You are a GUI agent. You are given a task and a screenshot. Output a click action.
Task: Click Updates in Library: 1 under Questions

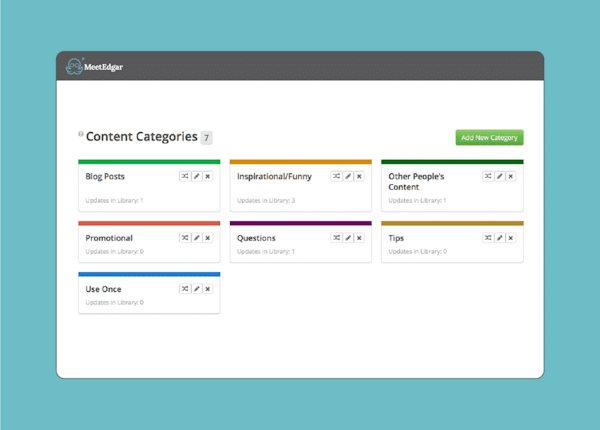[266, 251]
